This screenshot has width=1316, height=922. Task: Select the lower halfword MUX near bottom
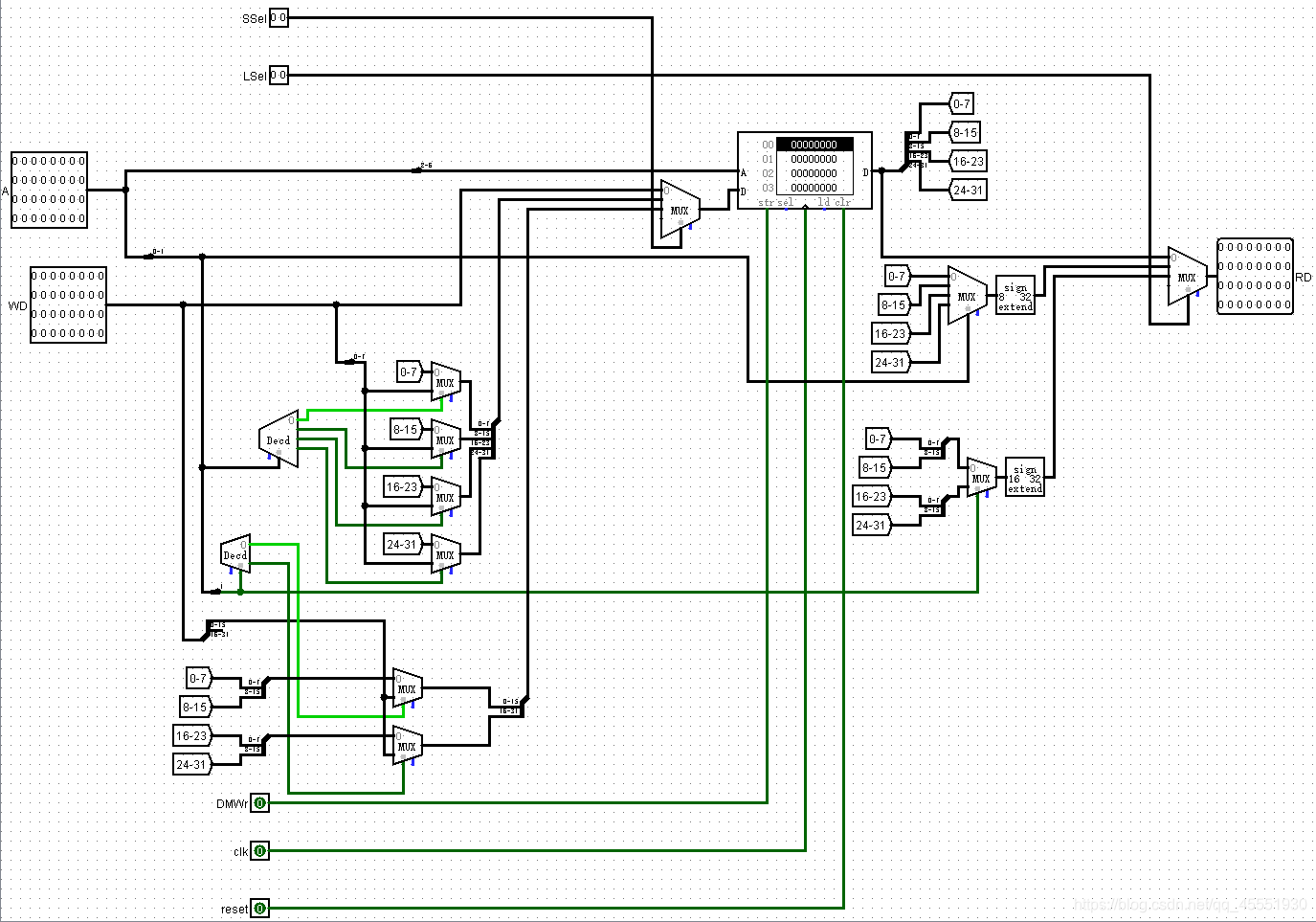point(408,745)
